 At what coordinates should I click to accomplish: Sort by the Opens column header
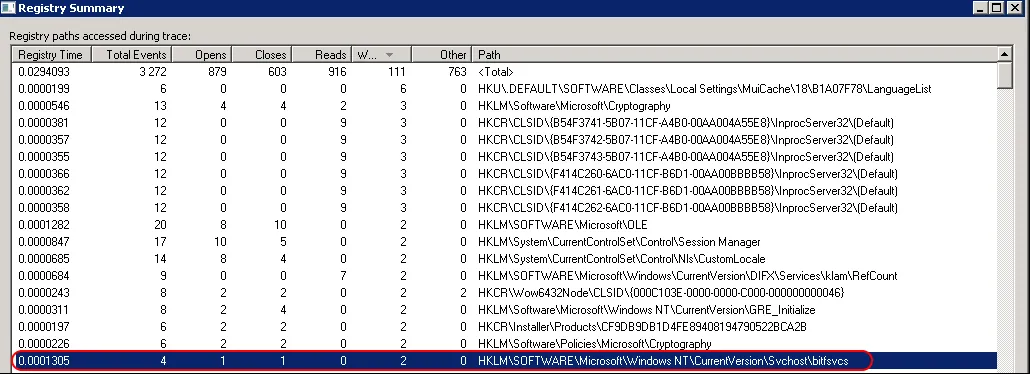(x=202, y=55)
